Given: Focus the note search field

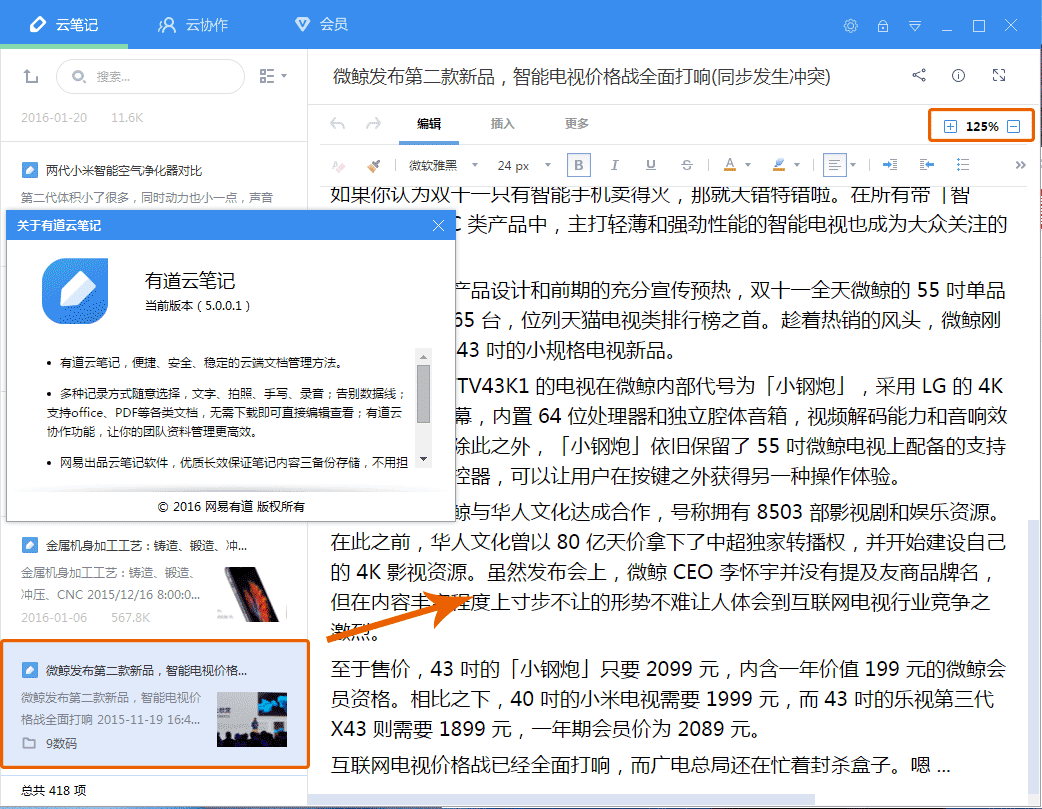Looking at the screenshot, I should [151, 76].
